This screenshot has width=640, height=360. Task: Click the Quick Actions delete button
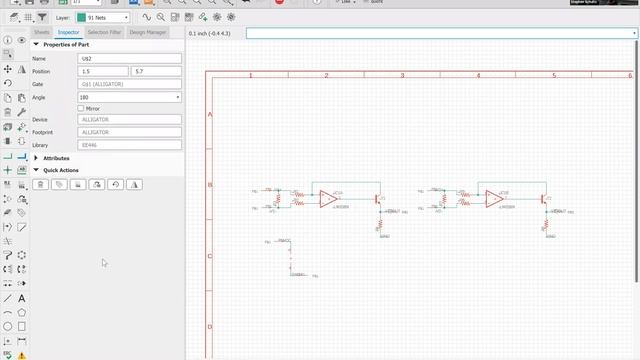40,184
